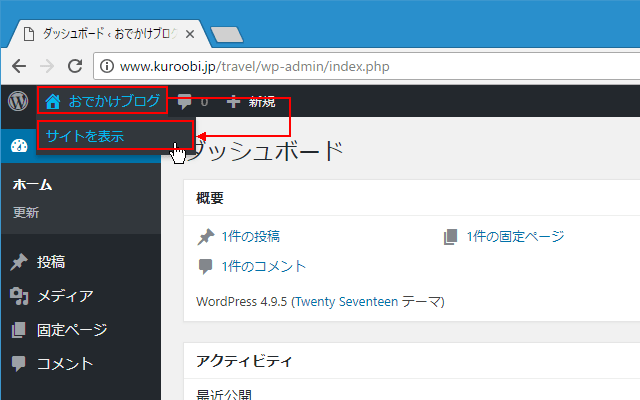
Task: Click the plus icon for 新規
Action: (233, 102)
